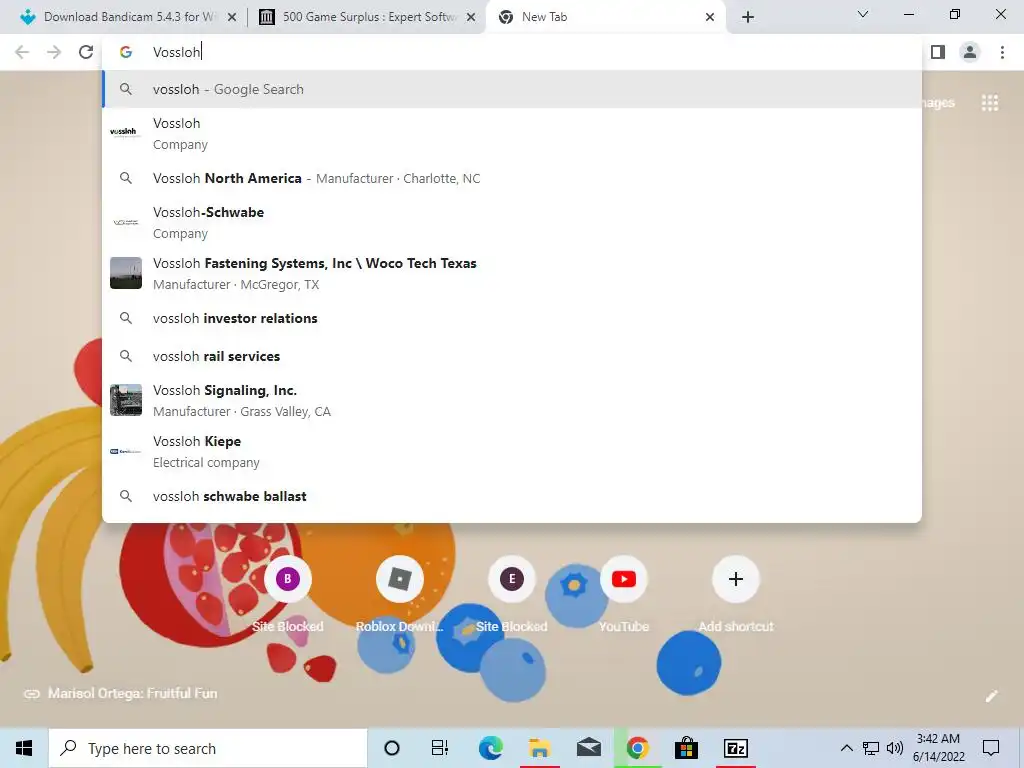Image resolution: width=1024 pixels, height=768 pixels.
Task: Close the 500 Game Surplus tab
Action: (470, 17)
